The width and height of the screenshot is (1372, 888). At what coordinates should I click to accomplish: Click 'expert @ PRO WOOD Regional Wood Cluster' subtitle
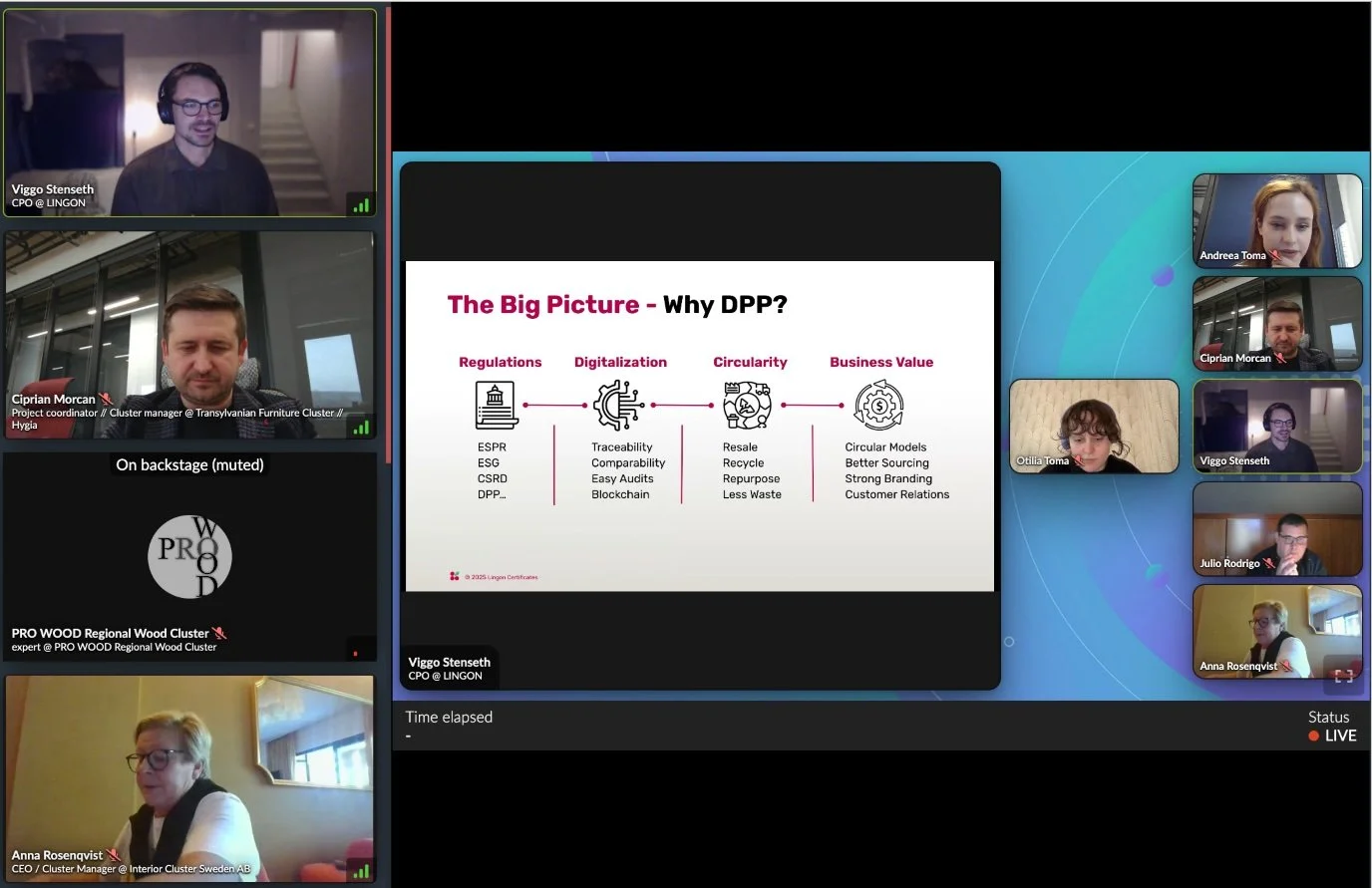pos(114,647)
